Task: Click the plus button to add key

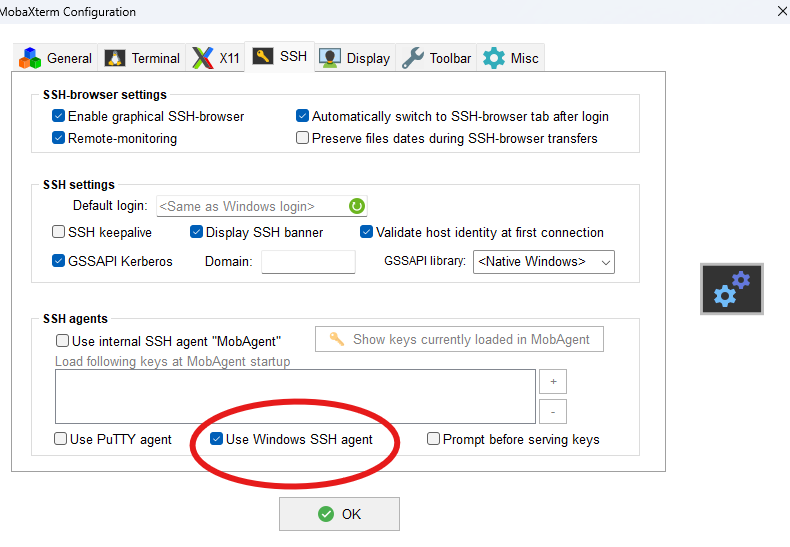Action: click(x=553, y=381)
